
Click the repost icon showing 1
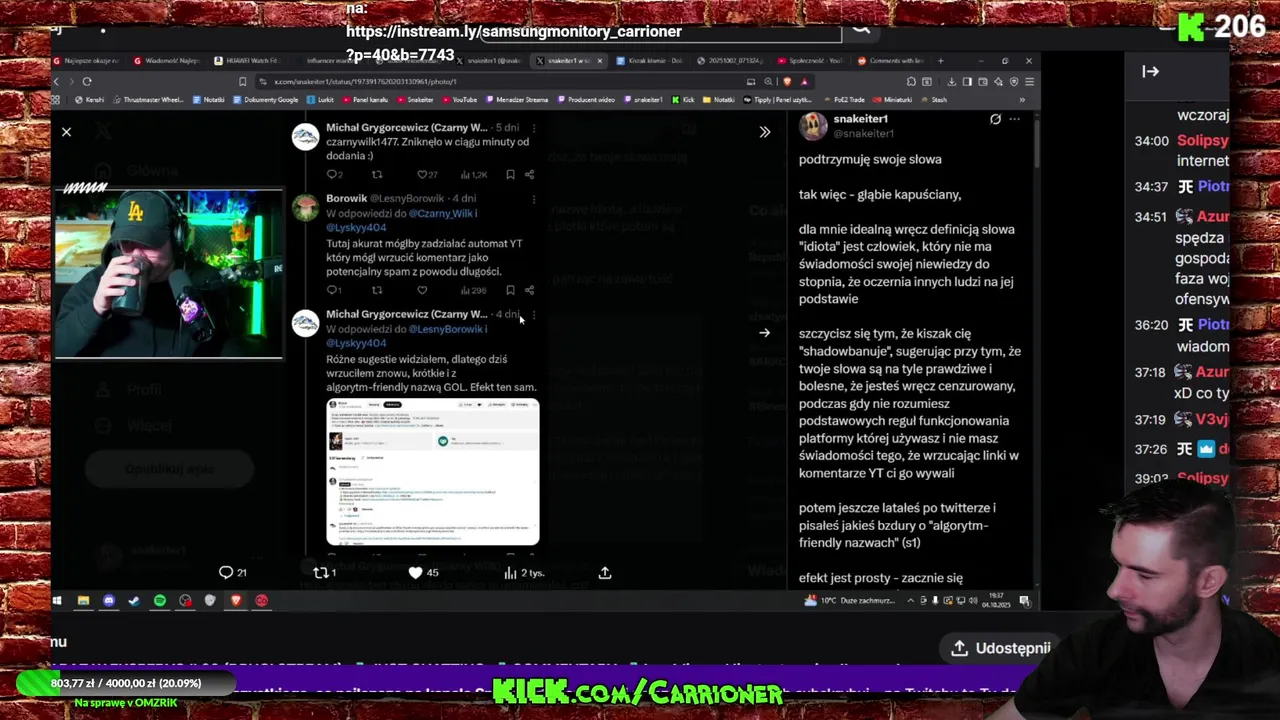[x=325, y=572]
